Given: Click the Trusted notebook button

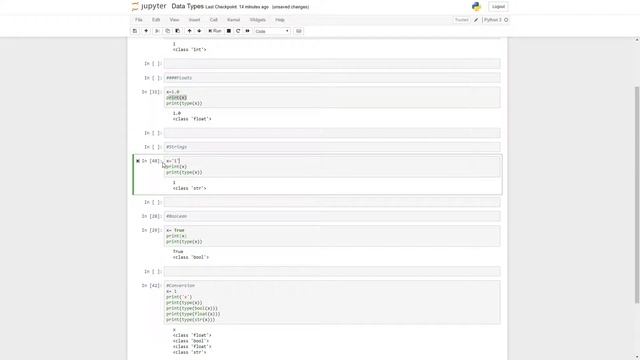Looking at the screenshot, I should point(462,20).
